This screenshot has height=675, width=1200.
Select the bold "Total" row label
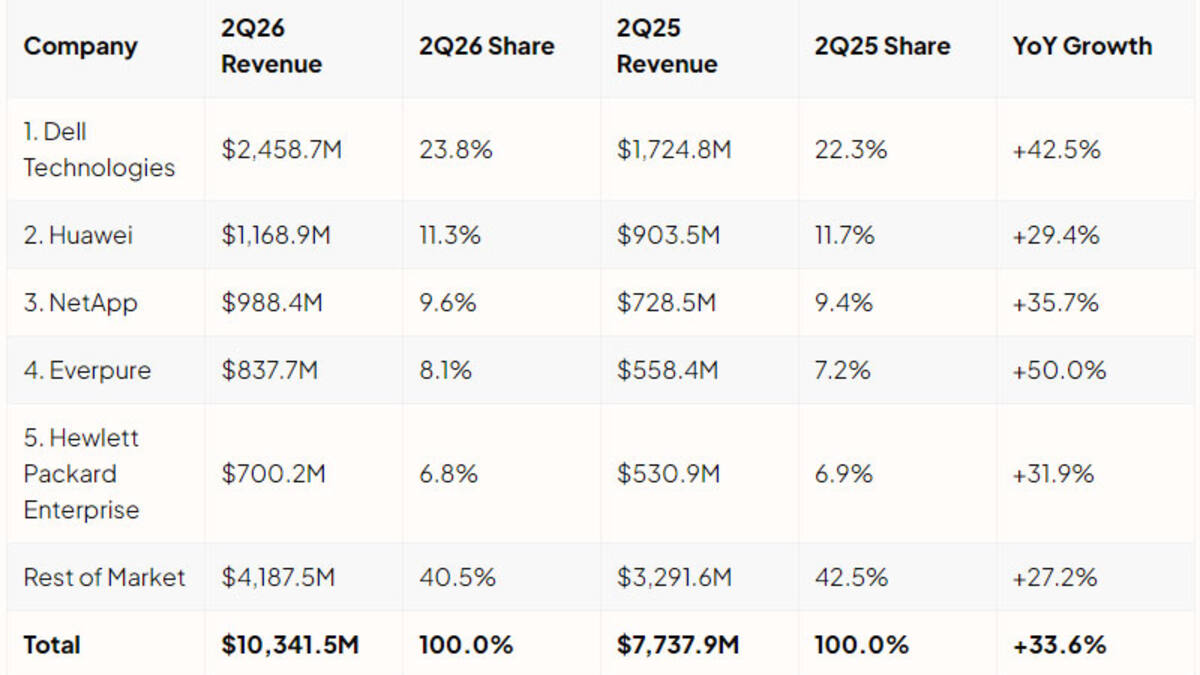coord(52,645)
